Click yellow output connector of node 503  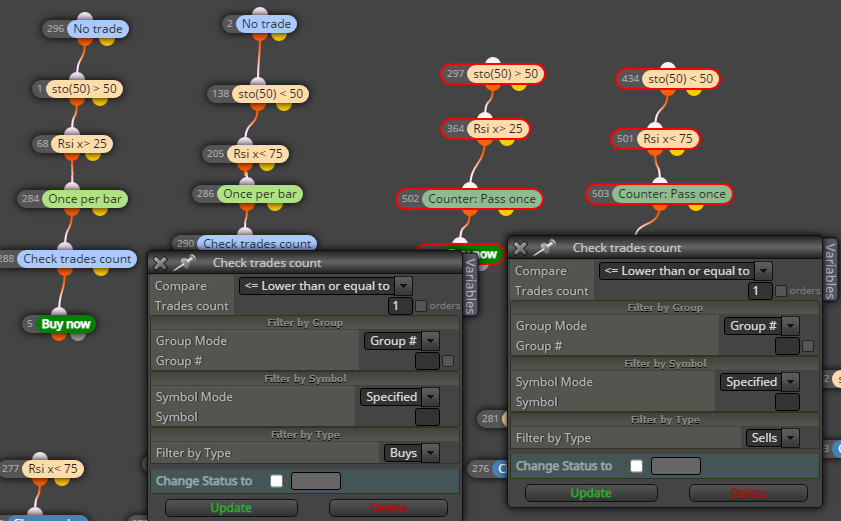[696, 206]
